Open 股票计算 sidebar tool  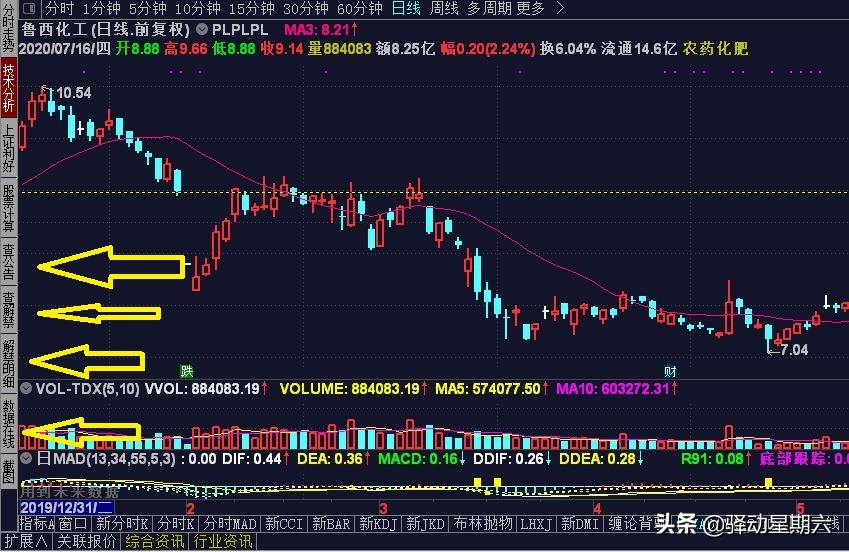click(8, 207)
